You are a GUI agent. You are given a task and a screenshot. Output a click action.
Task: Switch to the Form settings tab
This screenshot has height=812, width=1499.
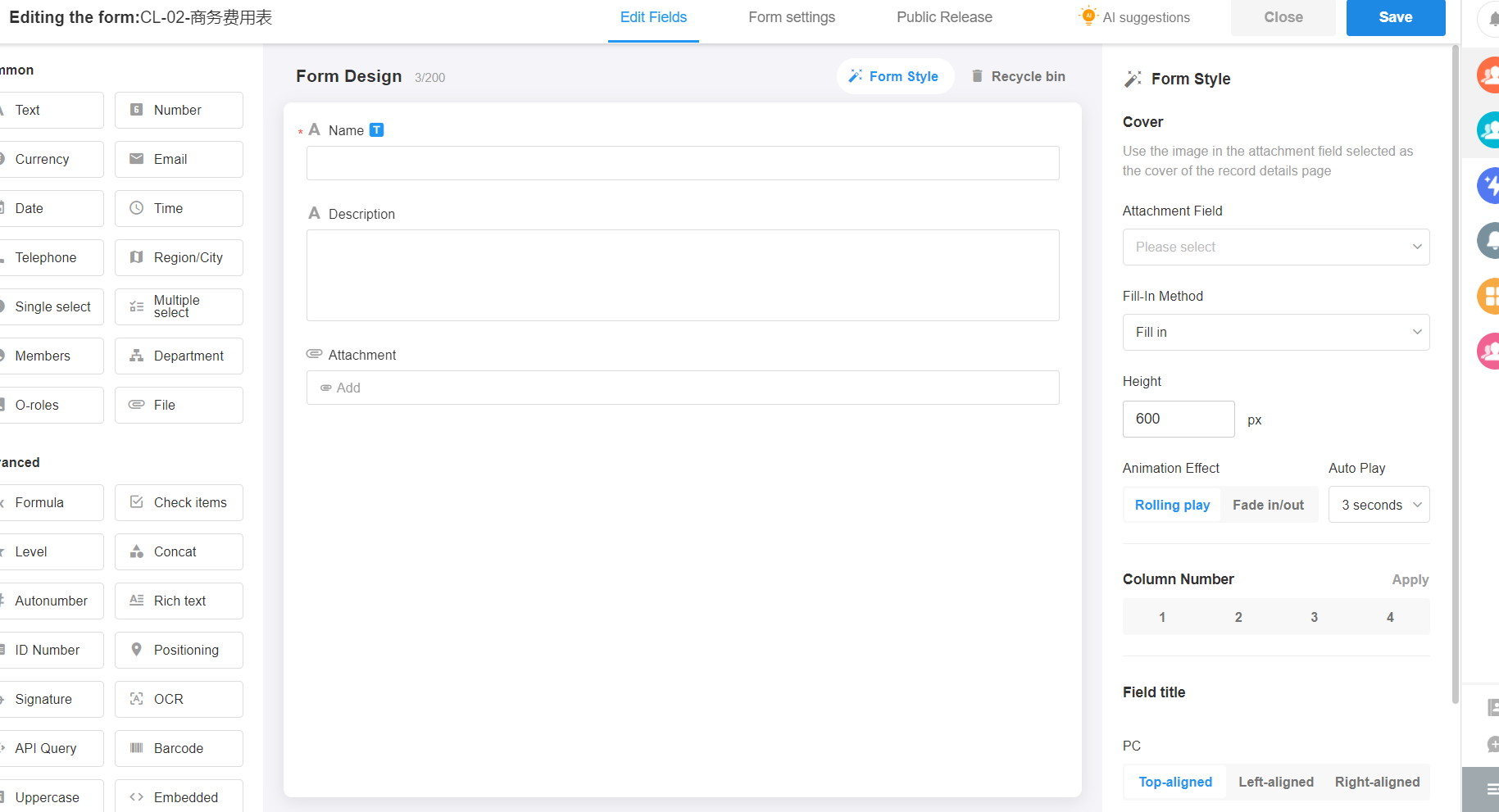click(x=792, y=17)
